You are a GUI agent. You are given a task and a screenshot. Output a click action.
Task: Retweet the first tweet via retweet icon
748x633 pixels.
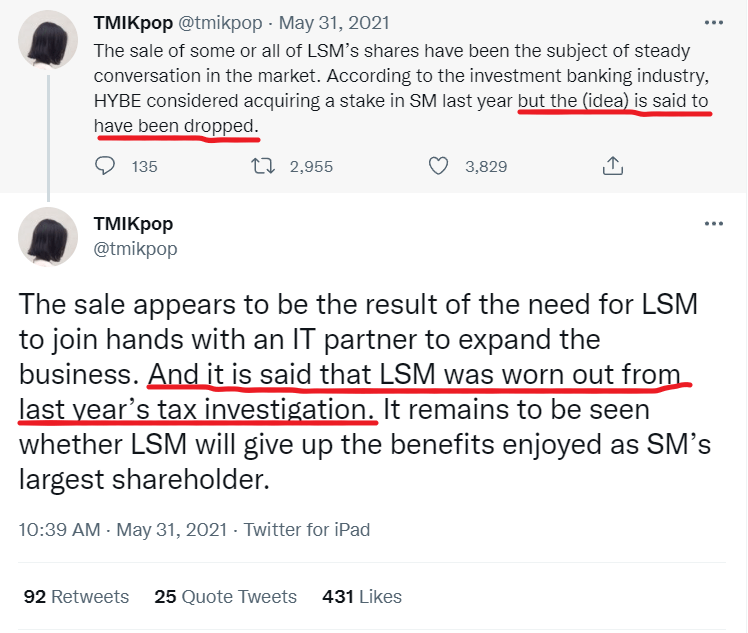click(268, 166)
